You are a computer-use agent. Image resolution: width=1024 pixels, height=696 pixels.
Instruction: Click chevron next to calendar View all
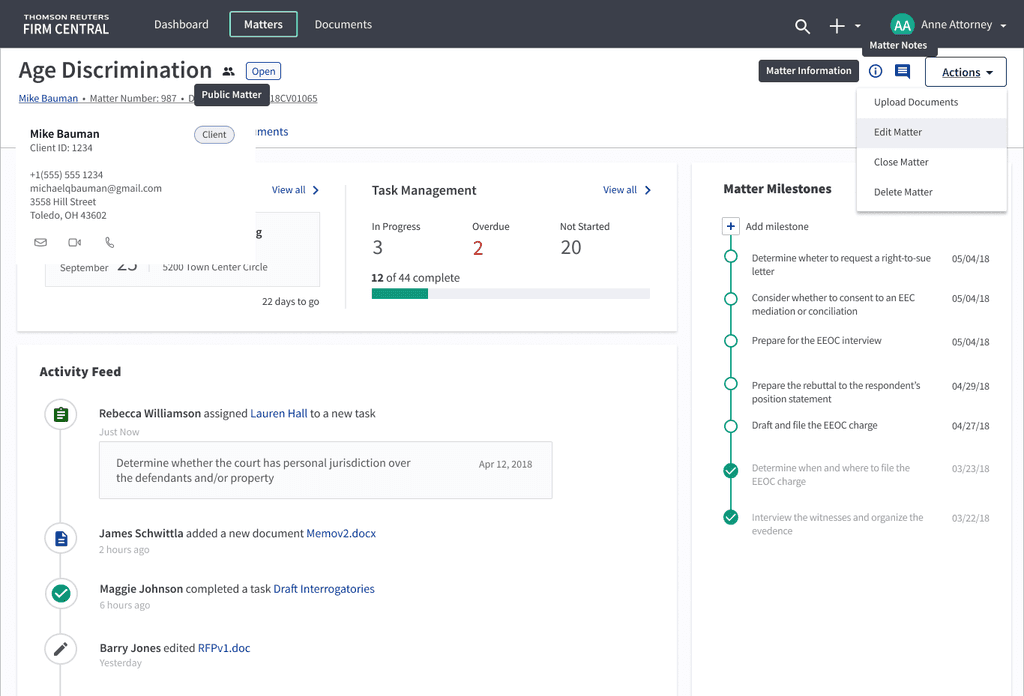[x=316, y=190]
